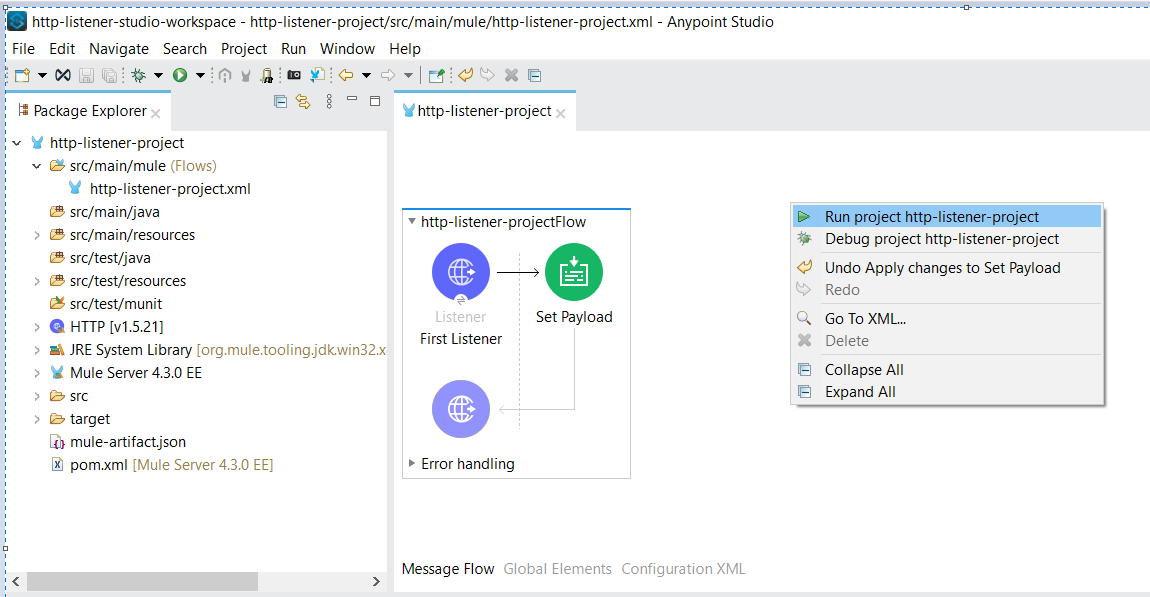1150x597 pixels.
Task: Expand the Mule Server 4.3.0 EE node
Action: 37,373
